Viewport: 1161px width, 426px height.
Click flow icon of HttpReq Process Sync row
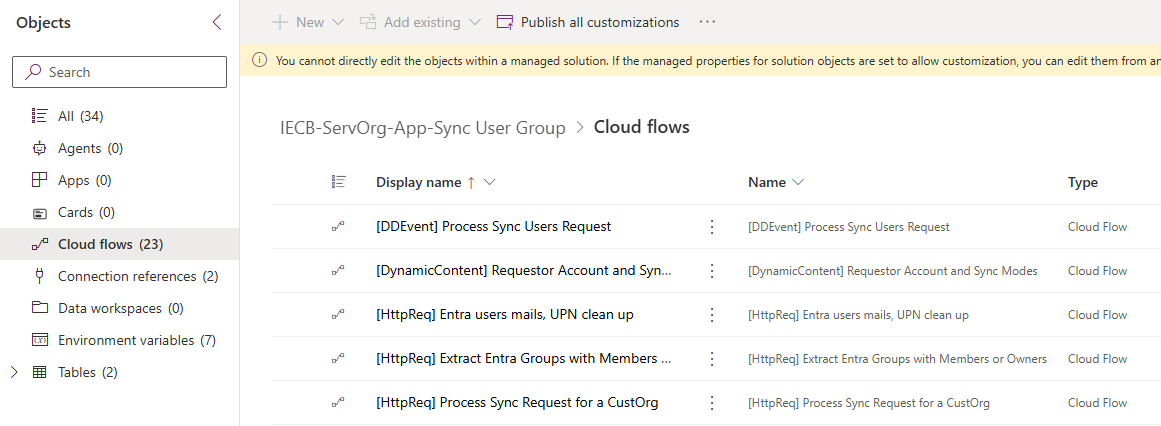(339, 403)
